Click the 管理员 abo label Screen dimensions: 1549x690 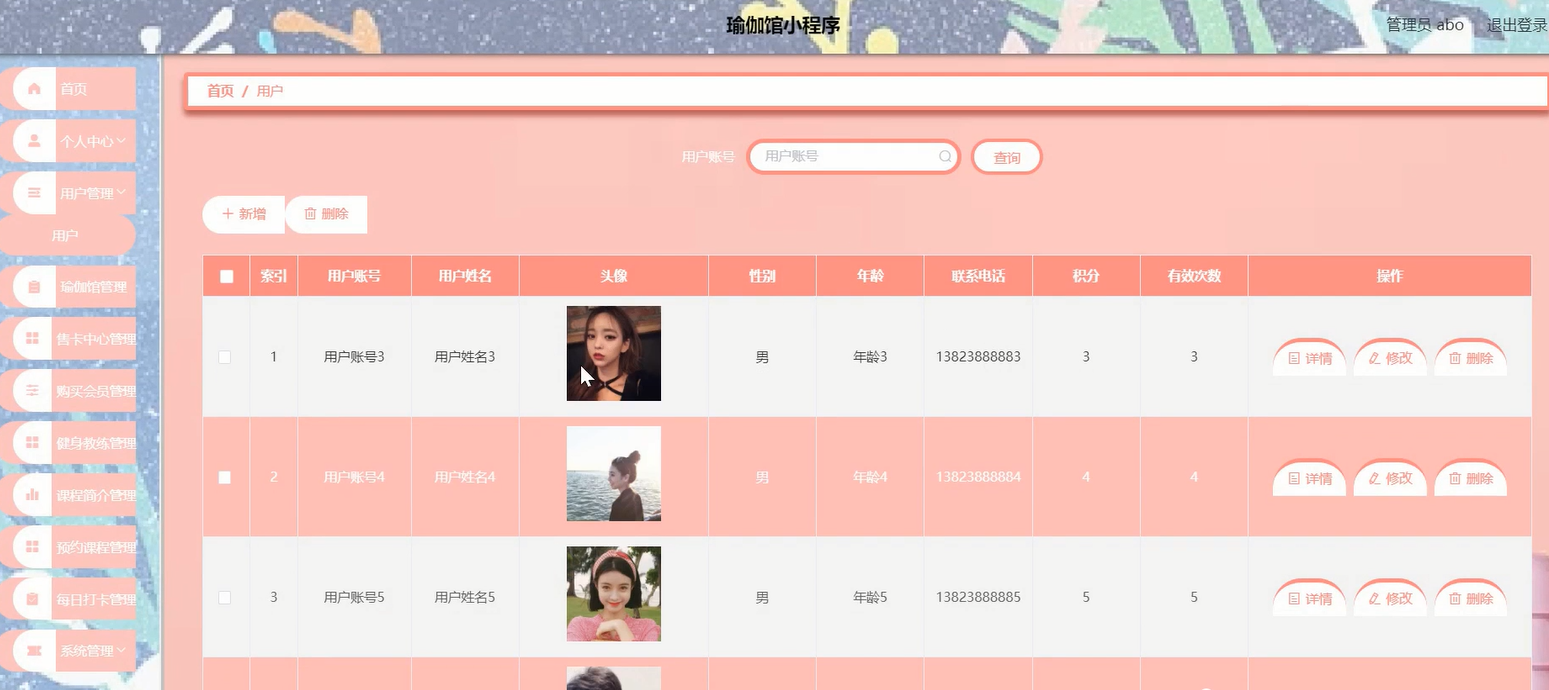tap(1425, 25)
